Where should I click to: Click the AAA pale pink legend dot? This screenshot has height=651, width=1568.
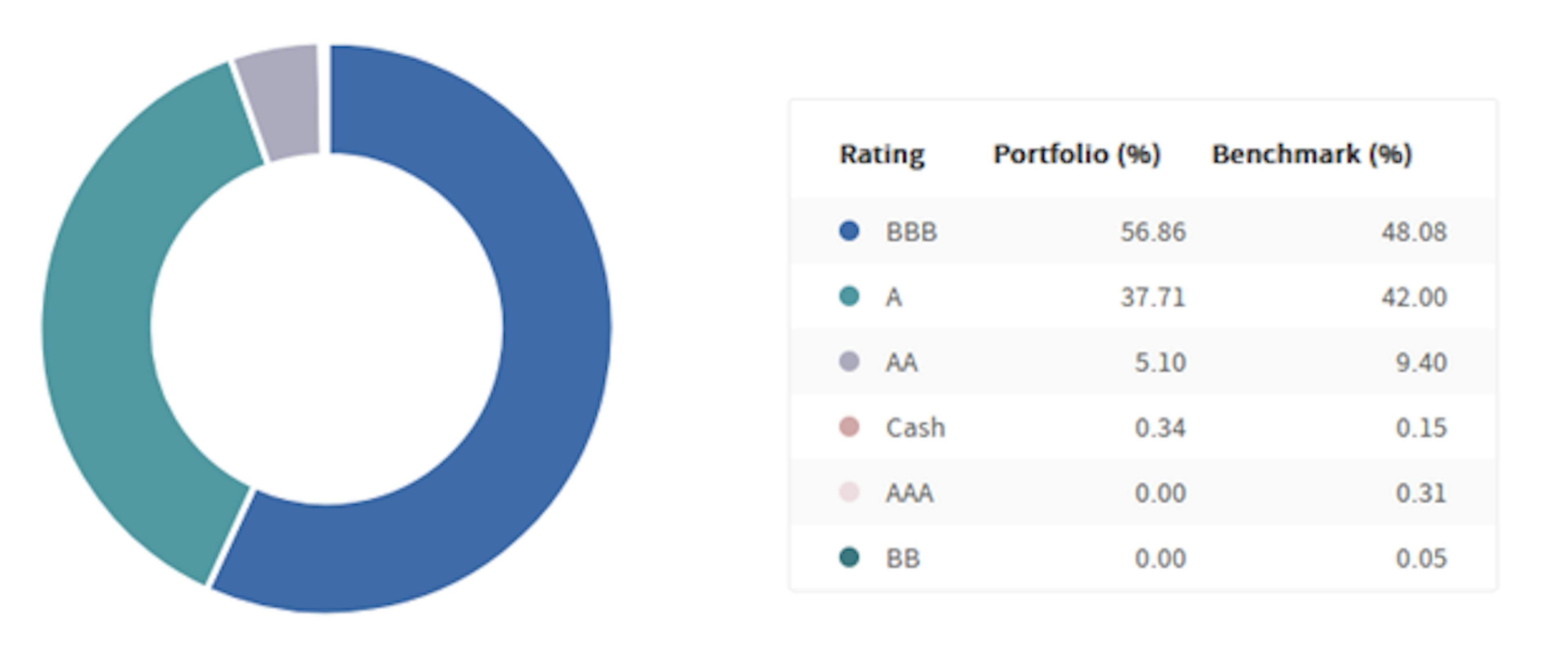click(849, 492)
